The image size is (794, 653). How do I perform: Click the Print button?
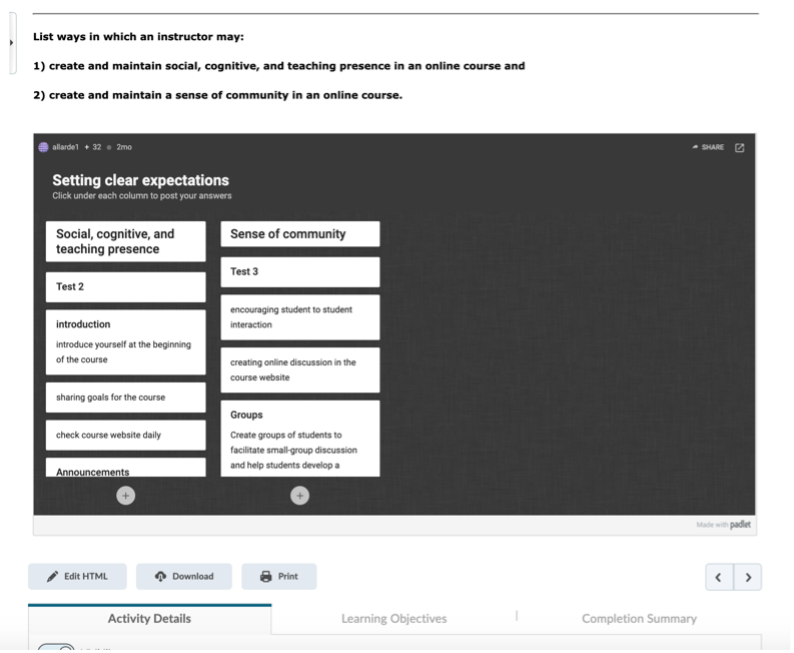pyautogui.click(x=279, y=577)
